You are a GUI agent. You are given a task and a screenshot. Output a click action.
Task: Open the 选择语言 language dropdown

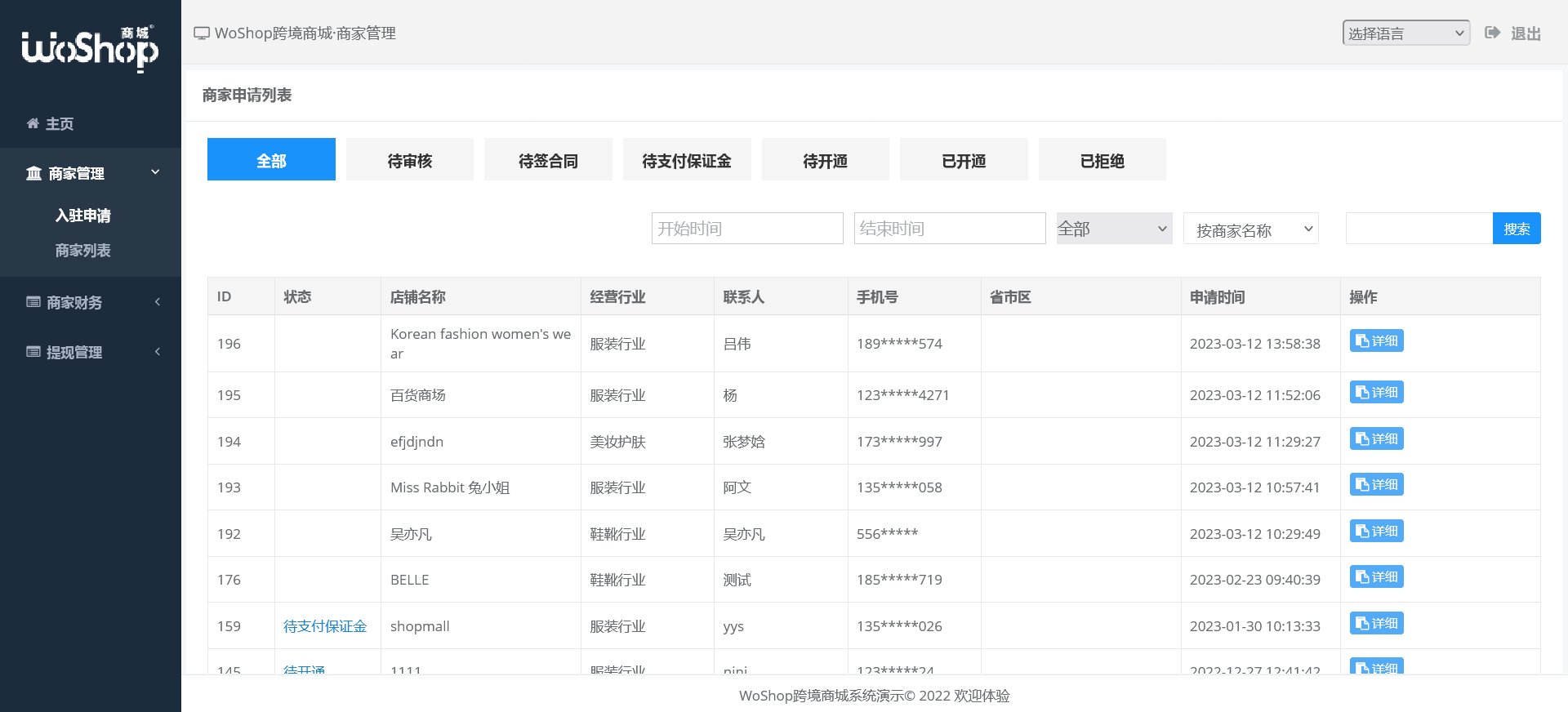pyautogui.click(x=1405, y=33)
